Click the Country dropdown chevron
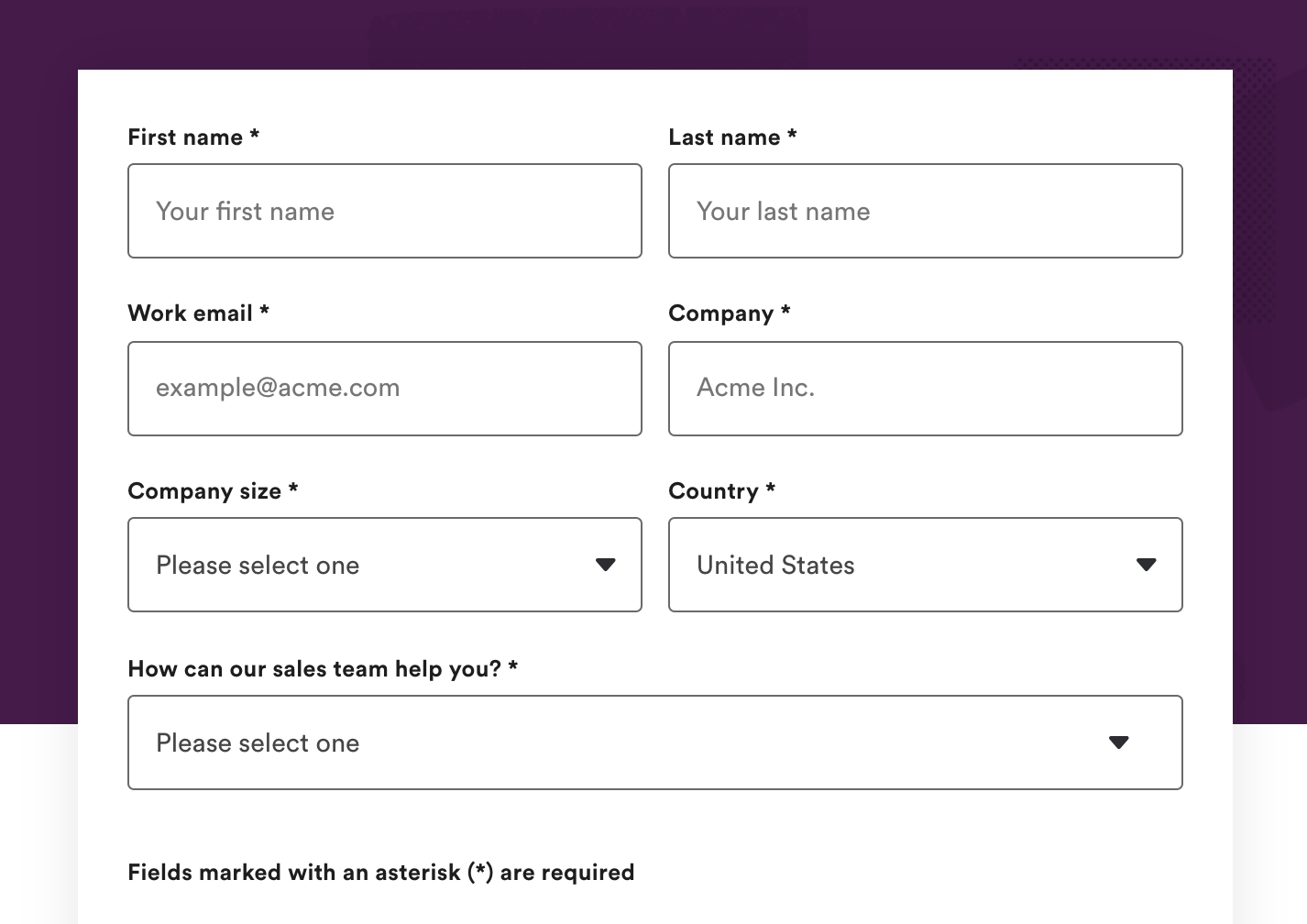1307x924 pixels. tap(1146, 565)
